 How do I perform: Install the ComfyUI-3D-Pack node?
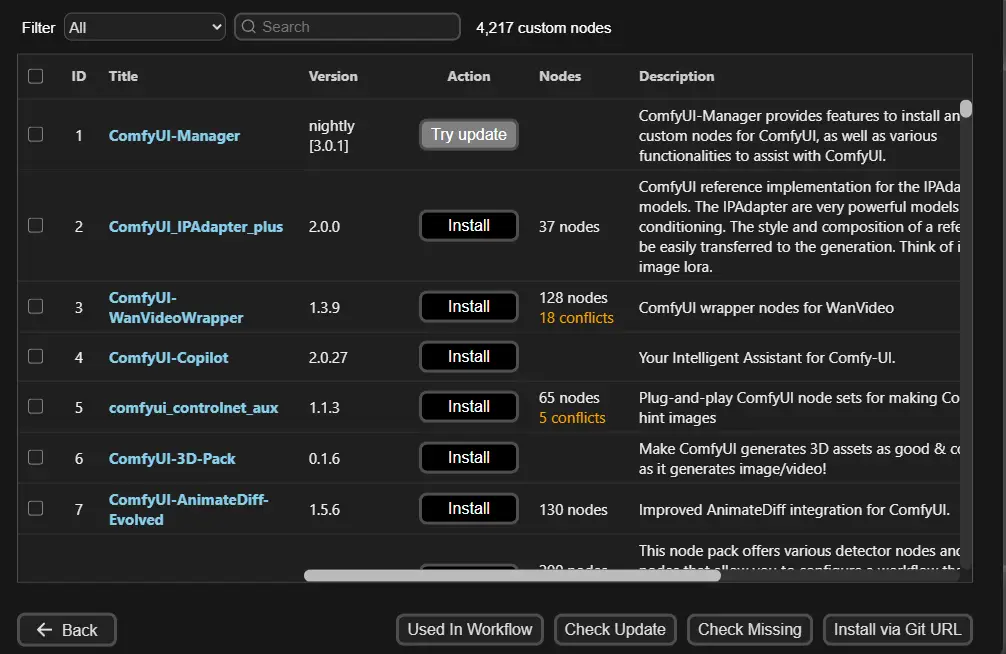[468, 458]
